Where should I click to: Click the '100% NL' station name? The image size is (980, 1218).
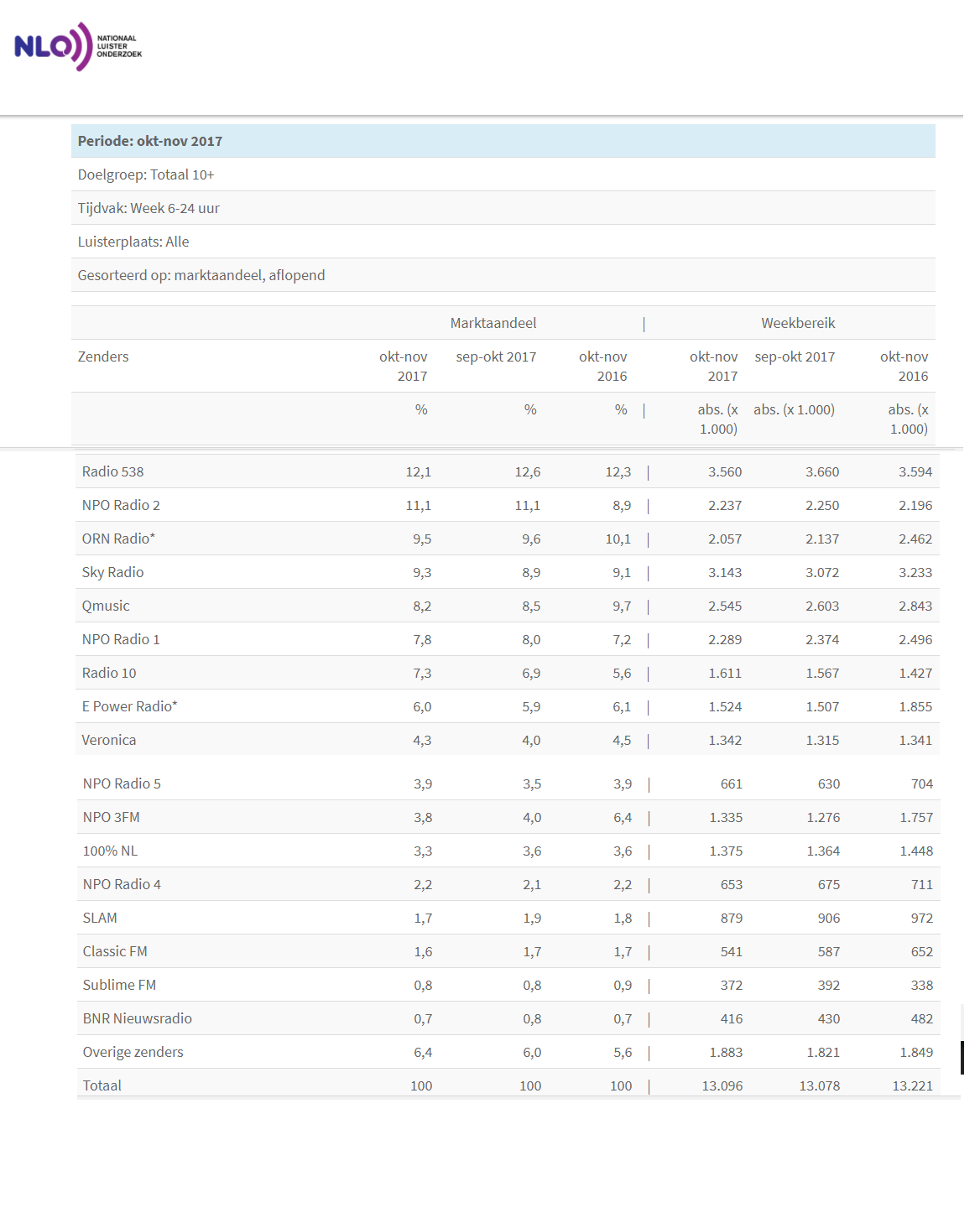(110, 851)
